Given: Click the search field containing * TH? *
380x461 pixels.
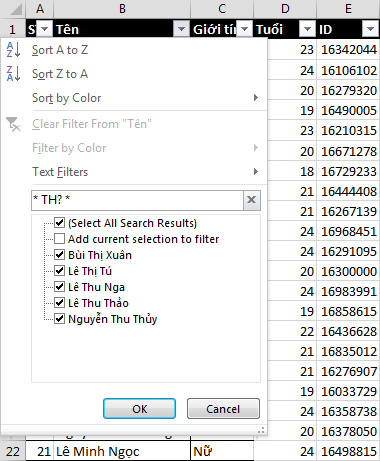Looking at the screenshot, I should (x=137, y=200).
